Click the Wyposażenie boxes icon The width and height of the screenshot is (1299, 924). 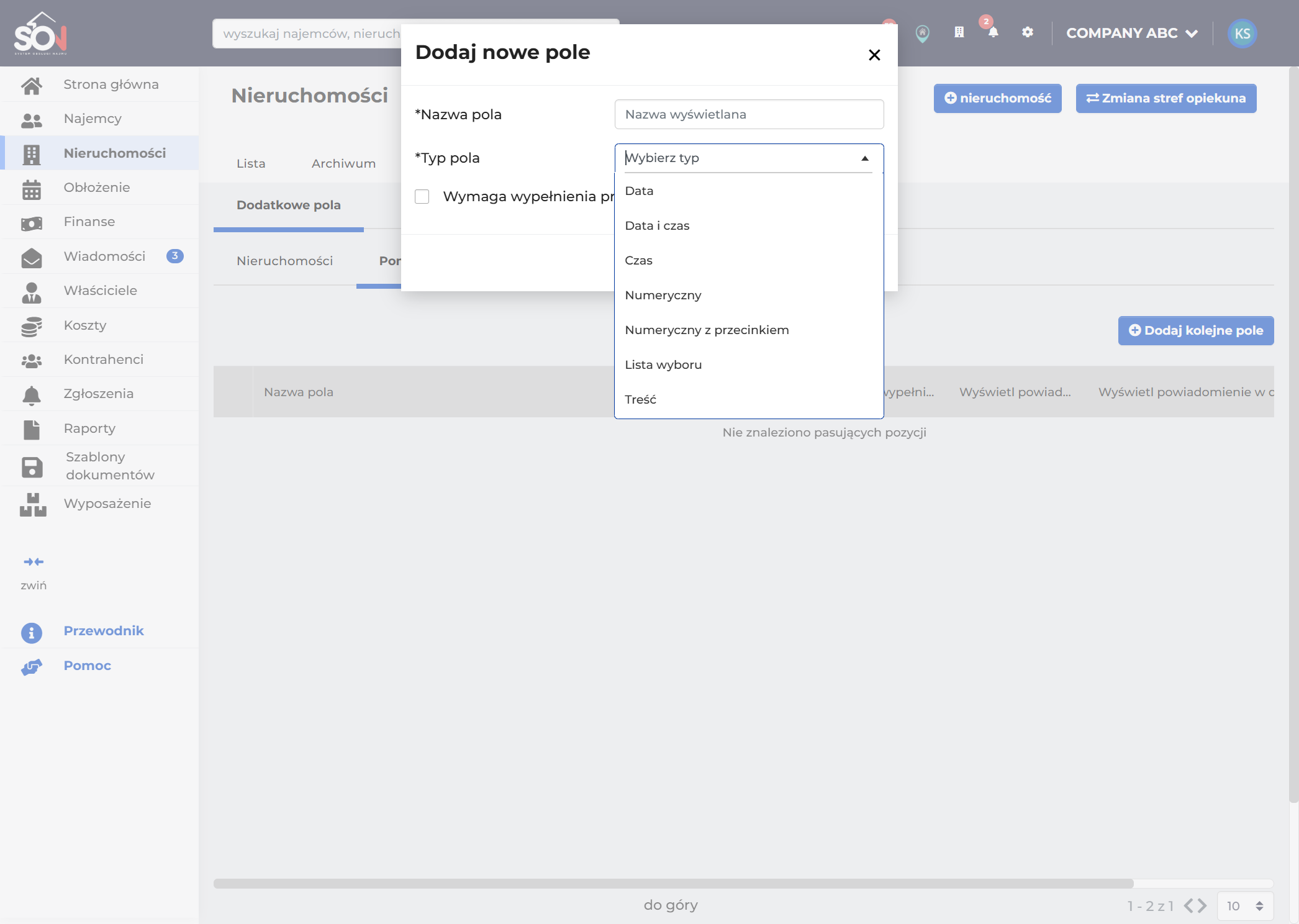point(33,504)
